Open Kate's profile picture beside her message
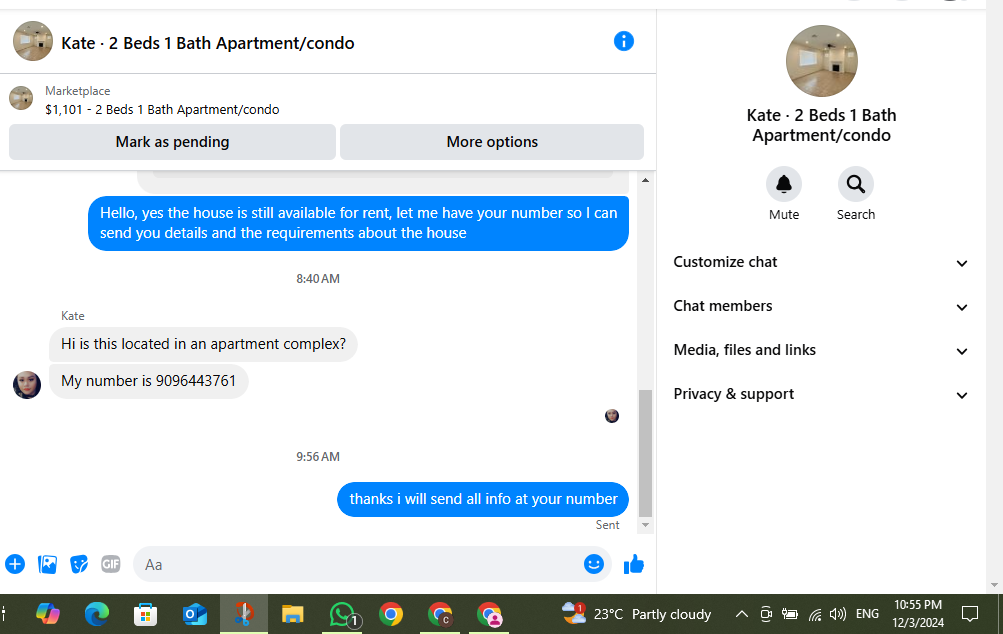 coord(27,385)
